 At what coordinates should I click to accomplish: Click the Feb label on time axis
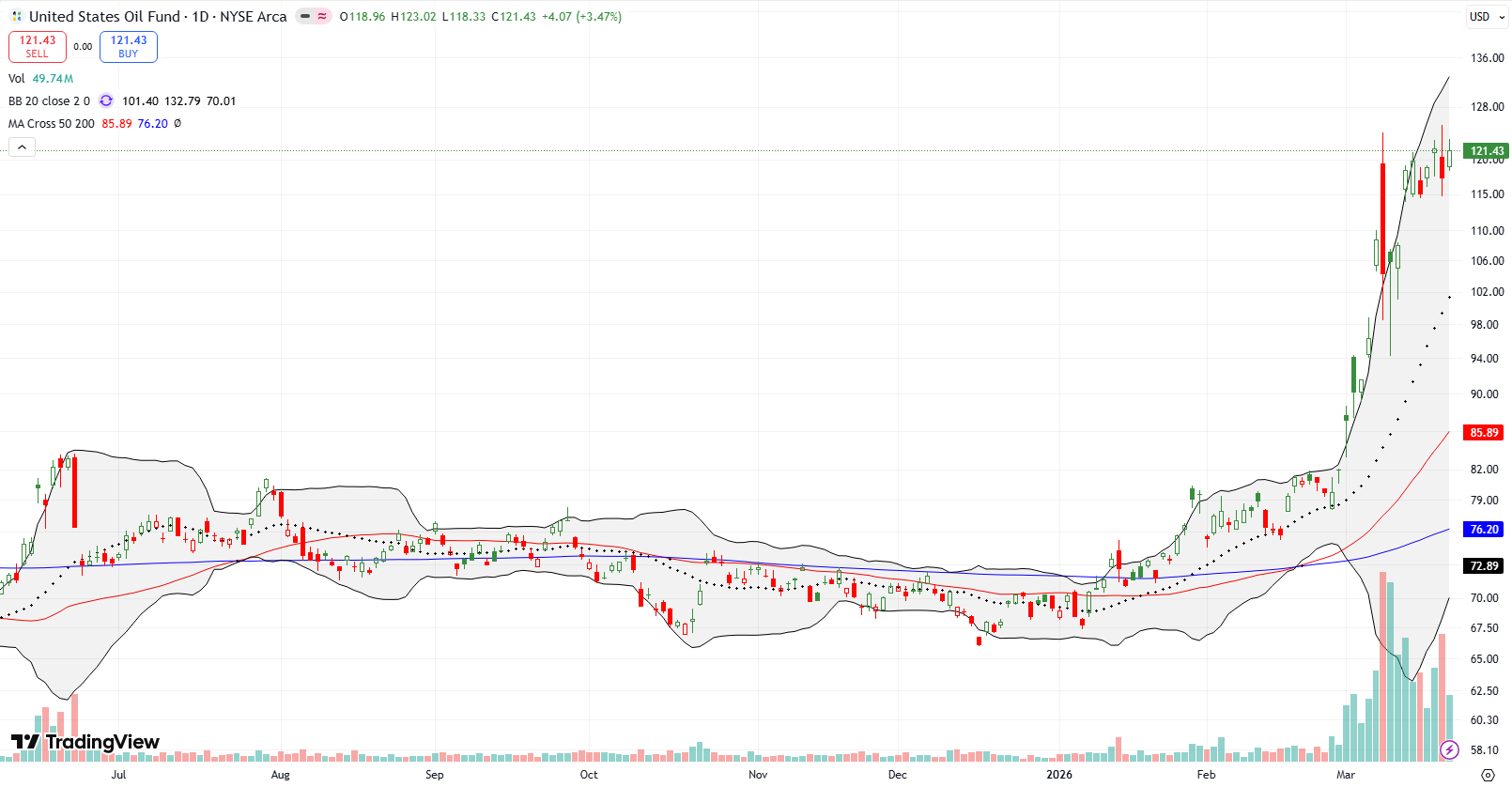point(1206,775)
